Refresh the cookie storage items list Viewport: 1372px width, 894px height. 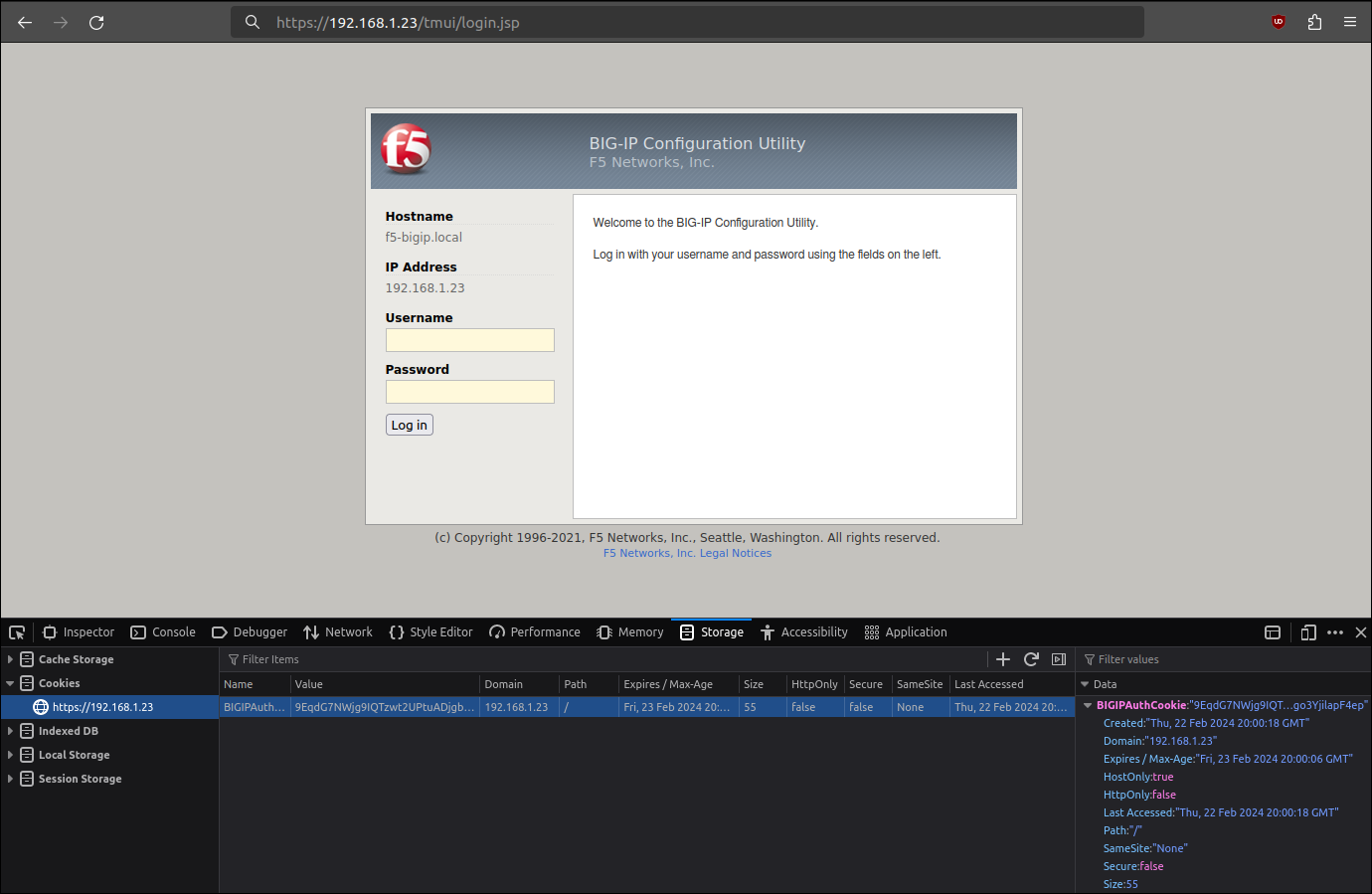(x=1031, y=659)
